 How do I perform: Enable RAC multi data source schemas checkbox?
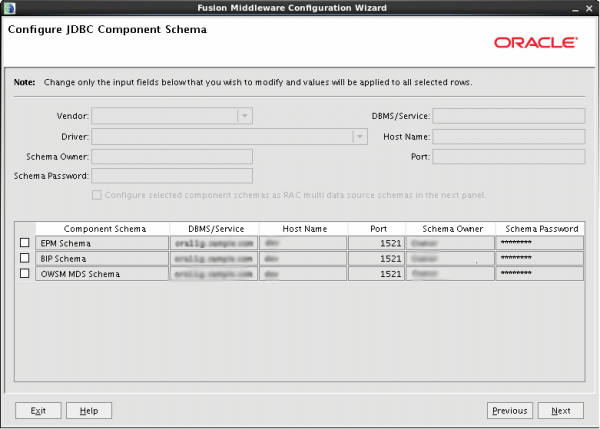point(97,195)
